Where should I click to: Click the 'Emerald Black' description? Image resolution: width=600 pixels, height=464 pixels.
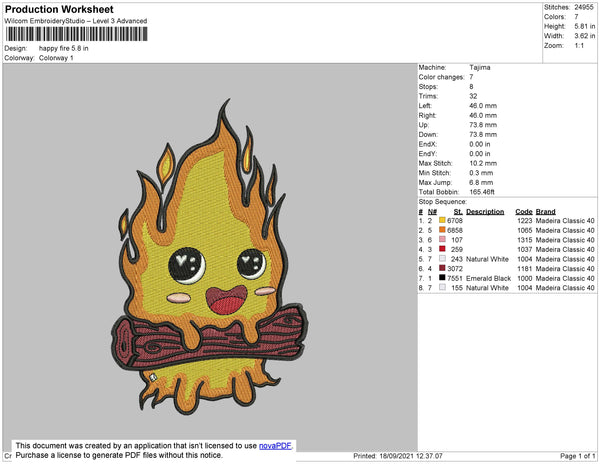(x=489, y=278)
